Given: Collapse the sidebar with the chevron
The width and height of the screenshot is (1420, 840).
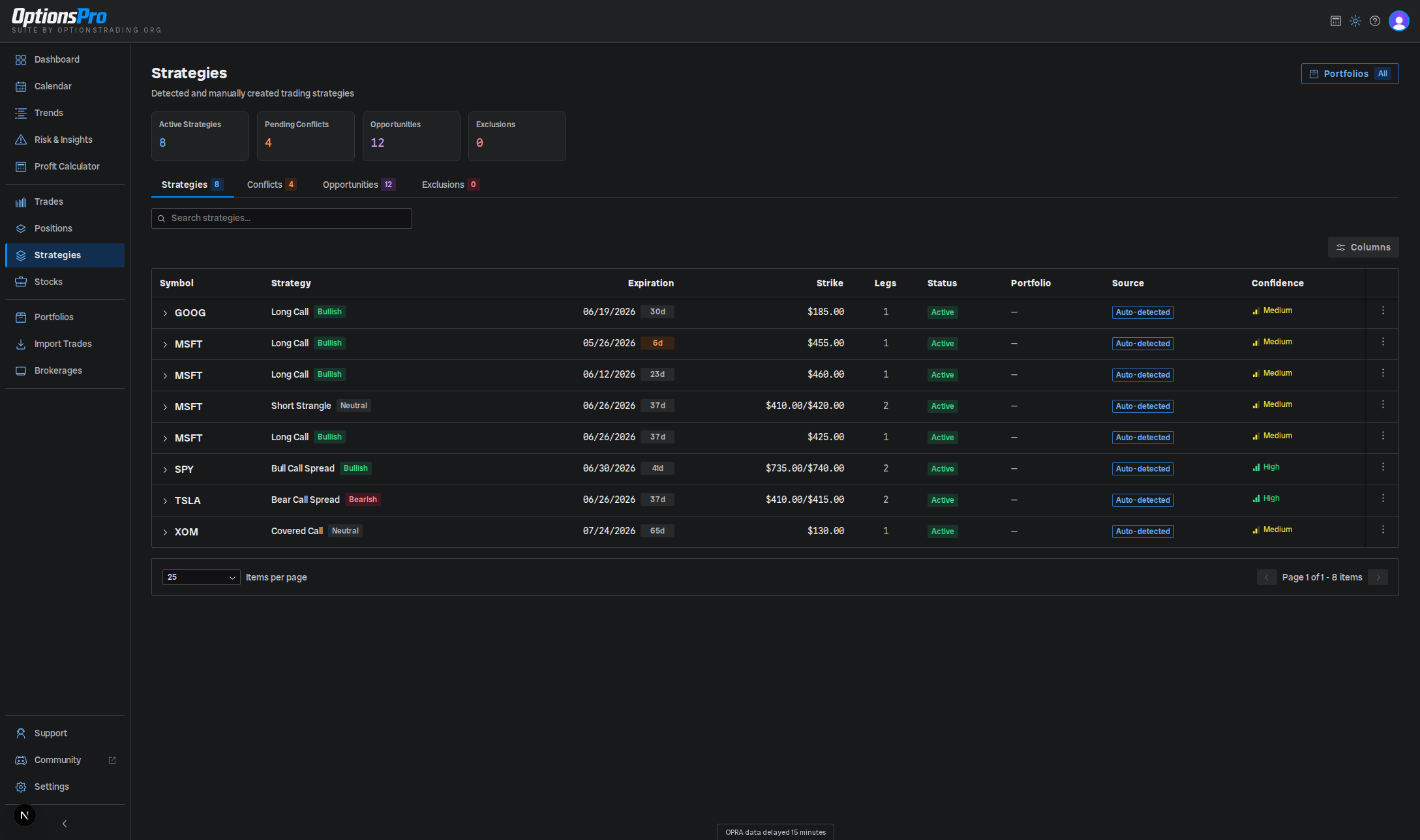Looking at the screenshot, I should pyautogui.click(x=65, y=824).
